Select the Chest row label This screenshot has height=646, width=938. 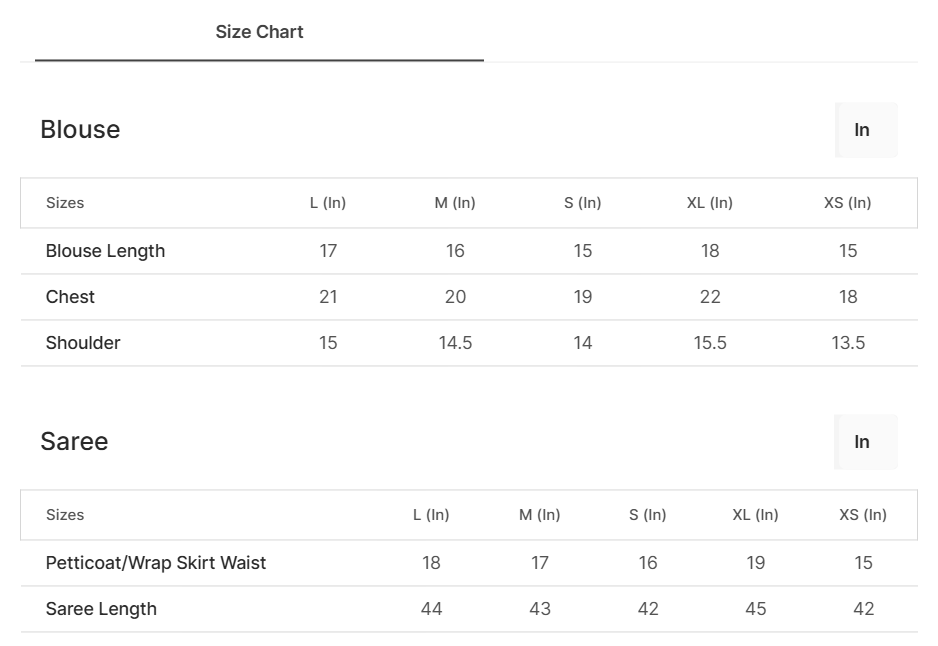tap(70, 297)
